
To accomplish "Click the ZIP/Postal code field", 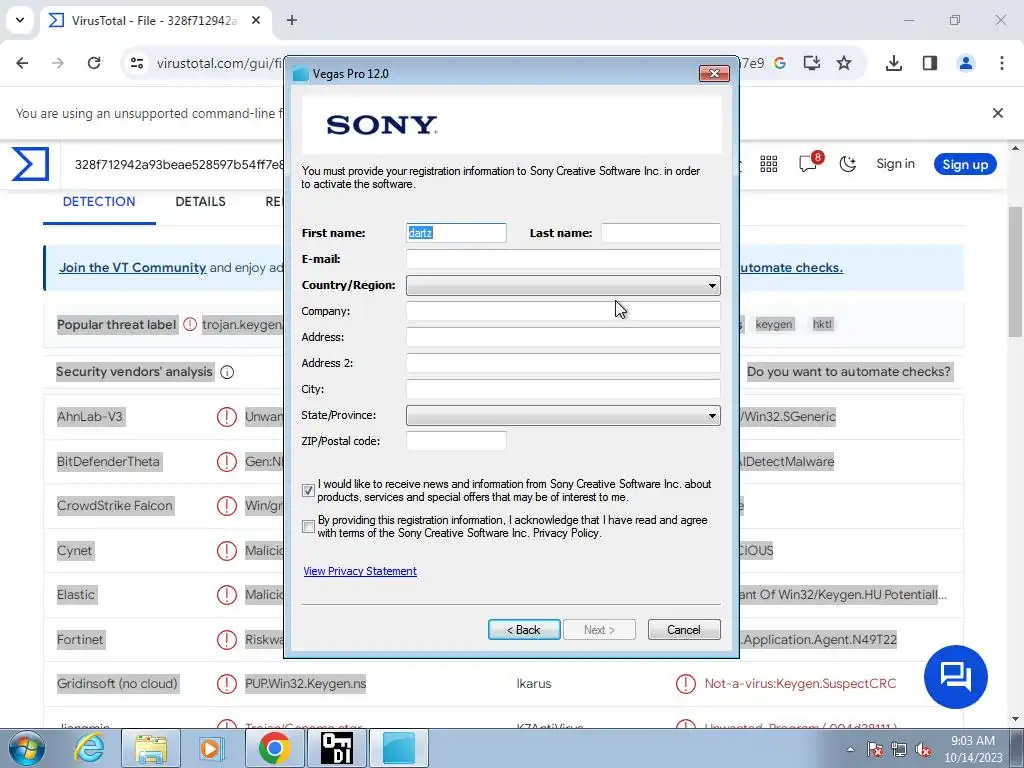I will [456, 441].
